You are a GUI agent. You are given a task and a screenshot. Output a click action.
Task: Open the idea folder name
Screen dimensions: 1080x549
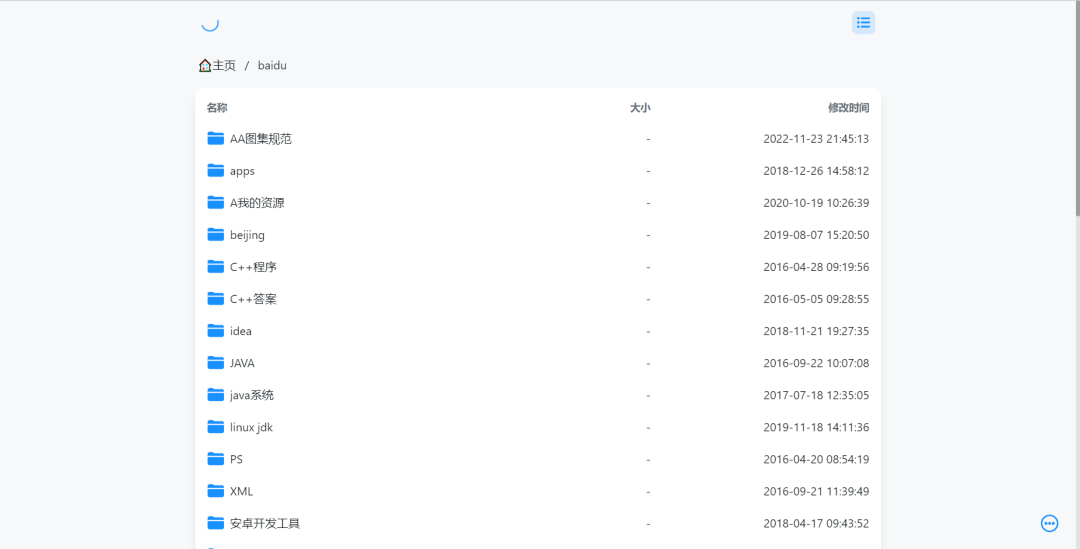(240, 331)
